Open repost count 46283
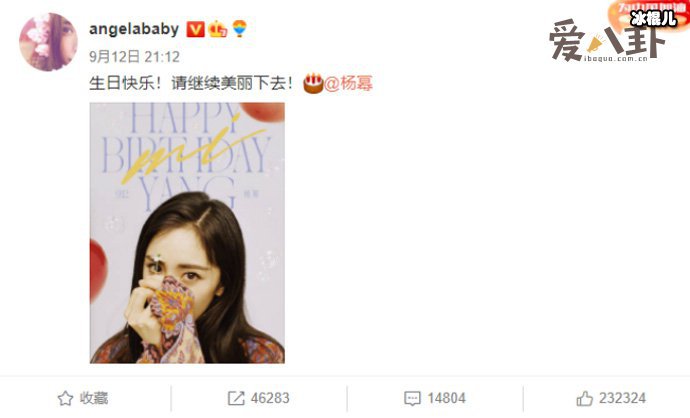Image resolution: width=690 pixels, height=418 pixels. click(270, 398)
